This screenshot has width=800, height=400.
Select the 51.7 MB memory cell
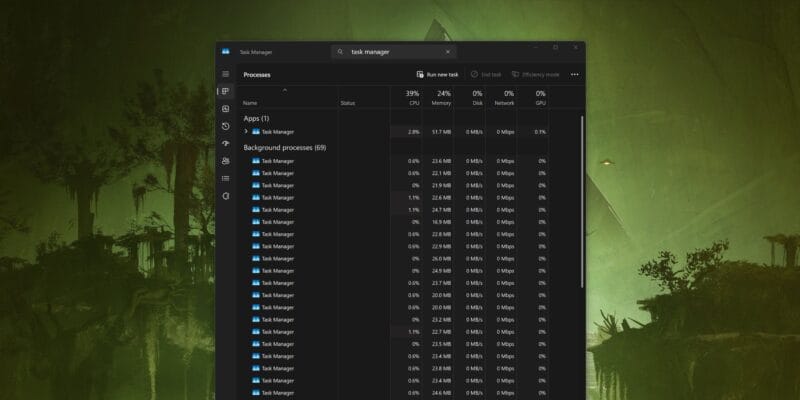(441, 132)
